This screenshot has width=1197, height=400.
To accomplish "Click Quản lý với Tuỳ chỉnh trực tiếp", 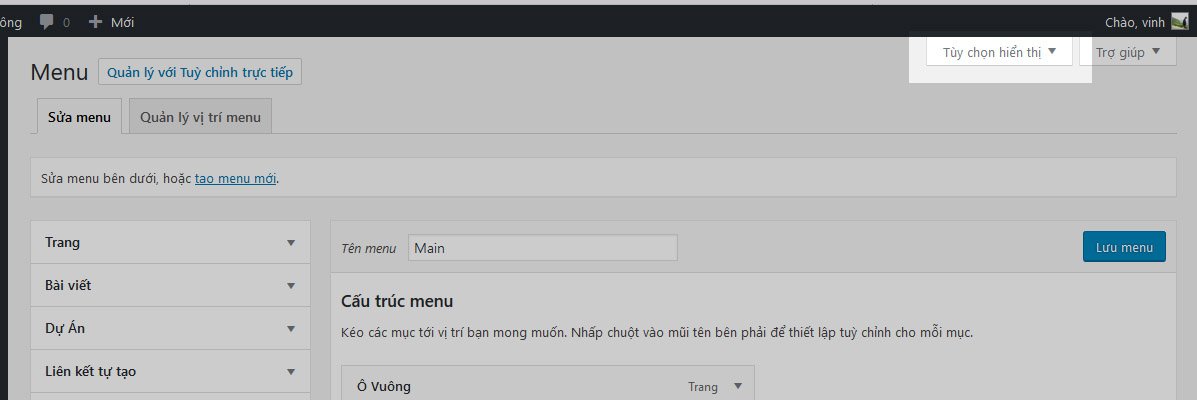I will 200,73.
